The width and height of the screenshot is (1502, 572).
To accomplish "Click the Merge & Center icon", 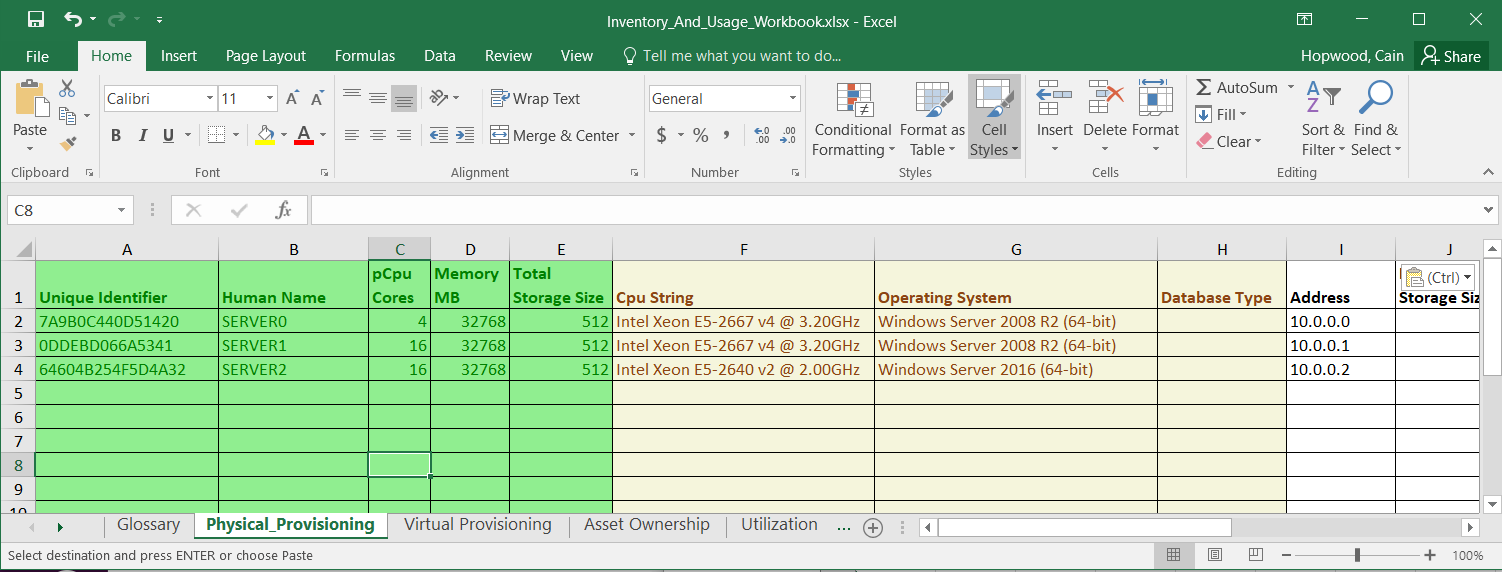I will 500,135.
